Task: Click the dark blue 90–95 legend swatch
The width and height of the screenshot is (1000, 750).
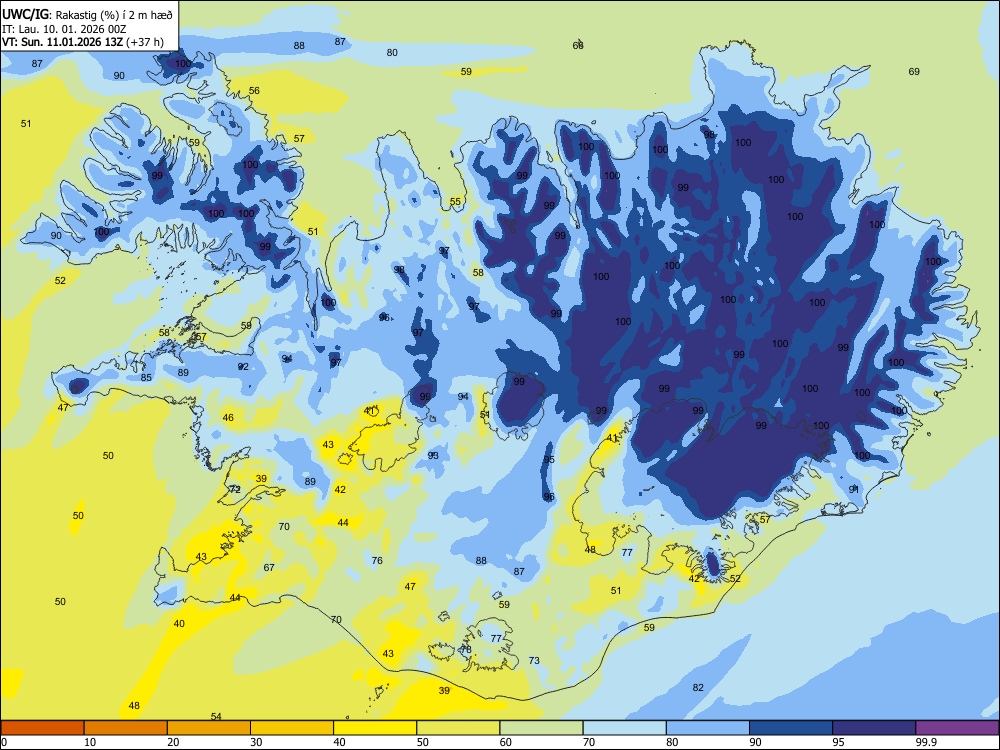Action: click(x=791, y=728)
